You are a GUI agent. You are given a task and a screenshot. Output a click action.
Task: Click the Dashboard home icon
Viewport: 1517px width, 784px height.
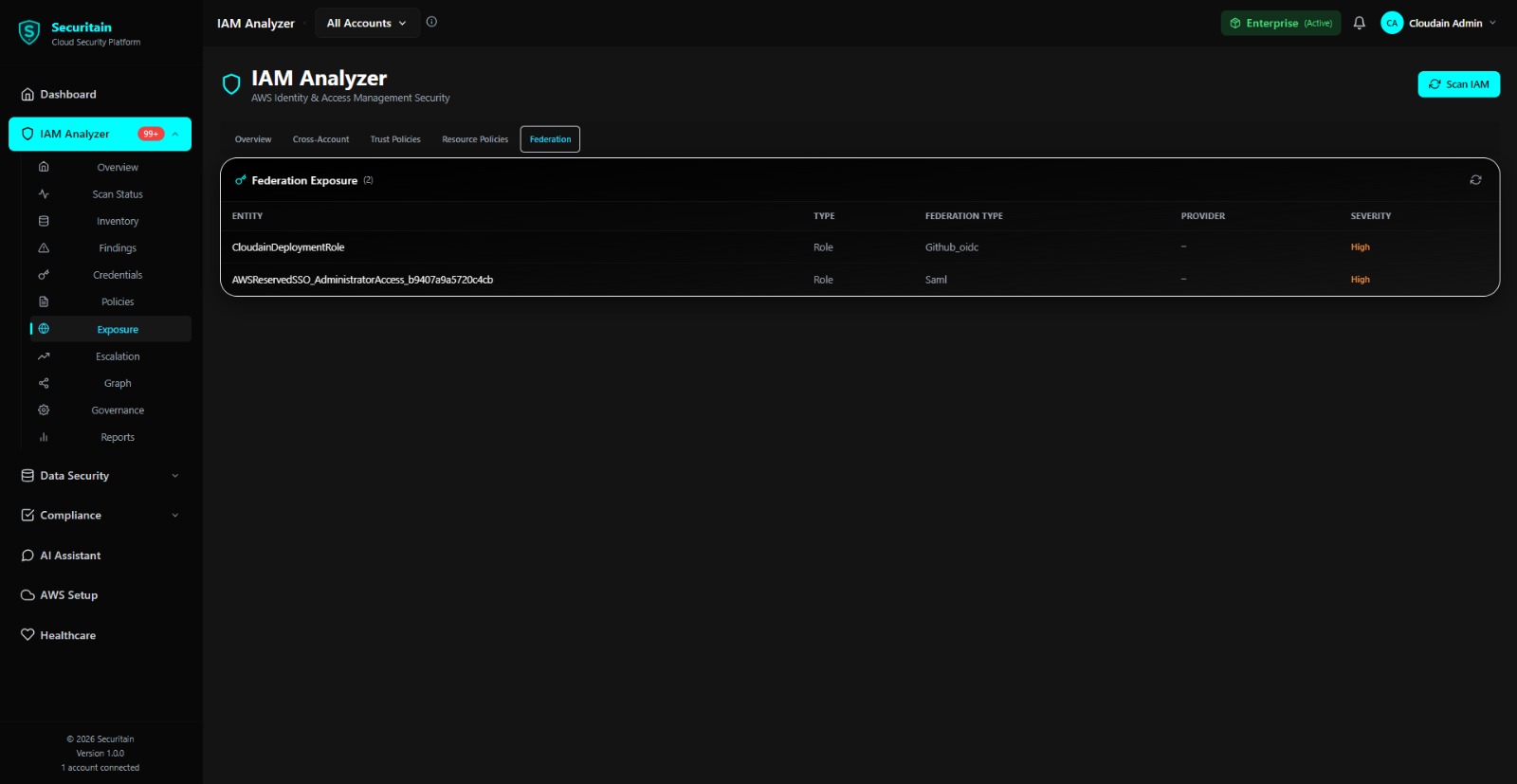click(x=27, y=94)
